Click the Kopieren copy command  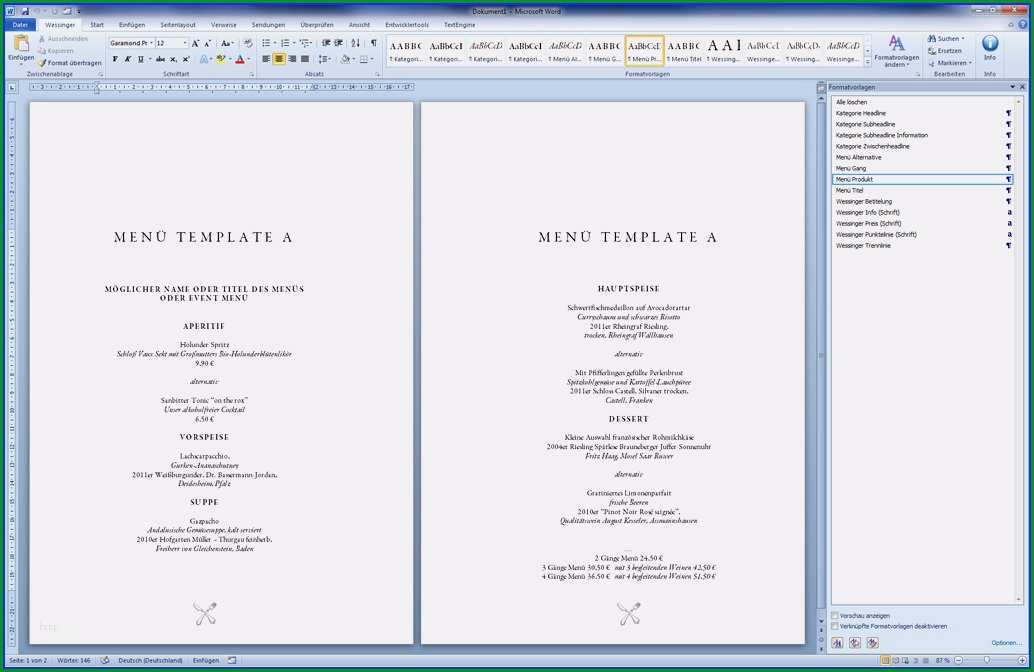(x=56, y=51)
